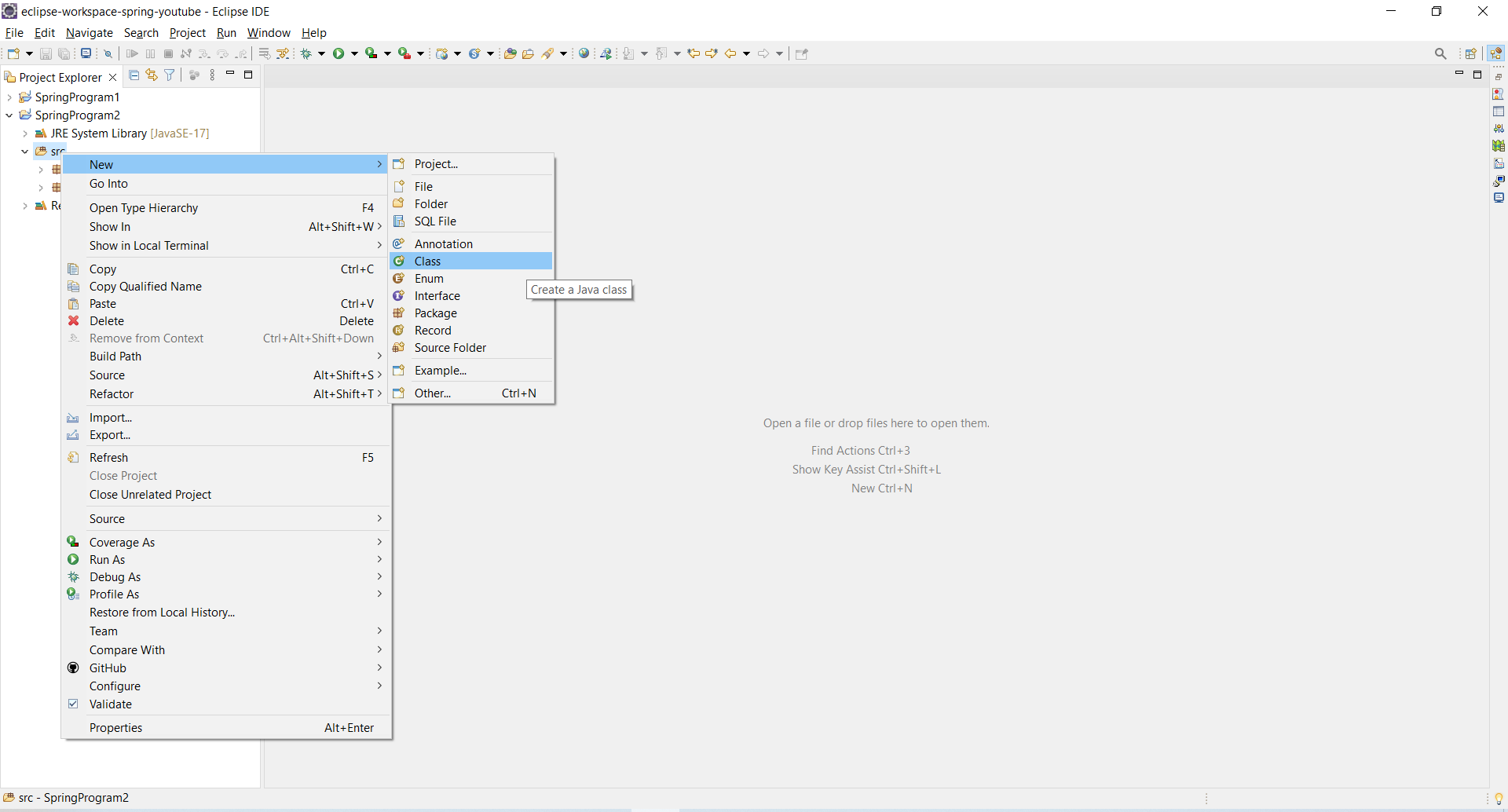
Task: Open the Back history dropdown arrow
Action: coord(746,53)
